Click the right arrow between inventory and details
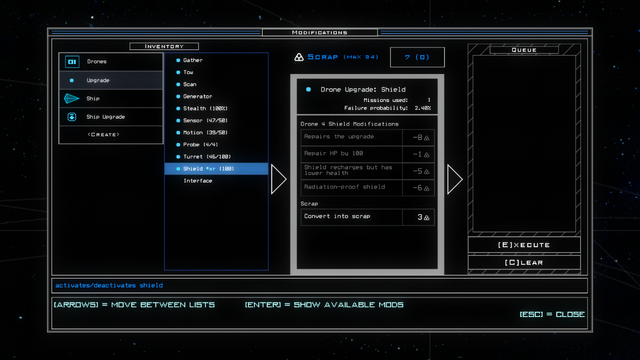The height and width of the screenshot is (360, 640). (279, 179)
